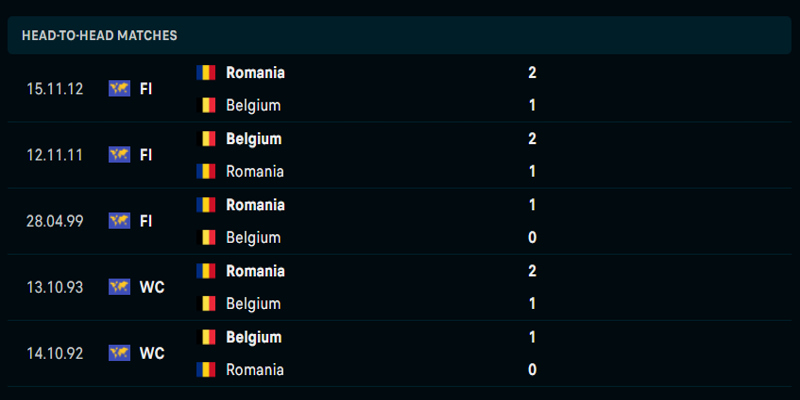Select the FI competition label for 28.04.99

(x=146, y=221)
